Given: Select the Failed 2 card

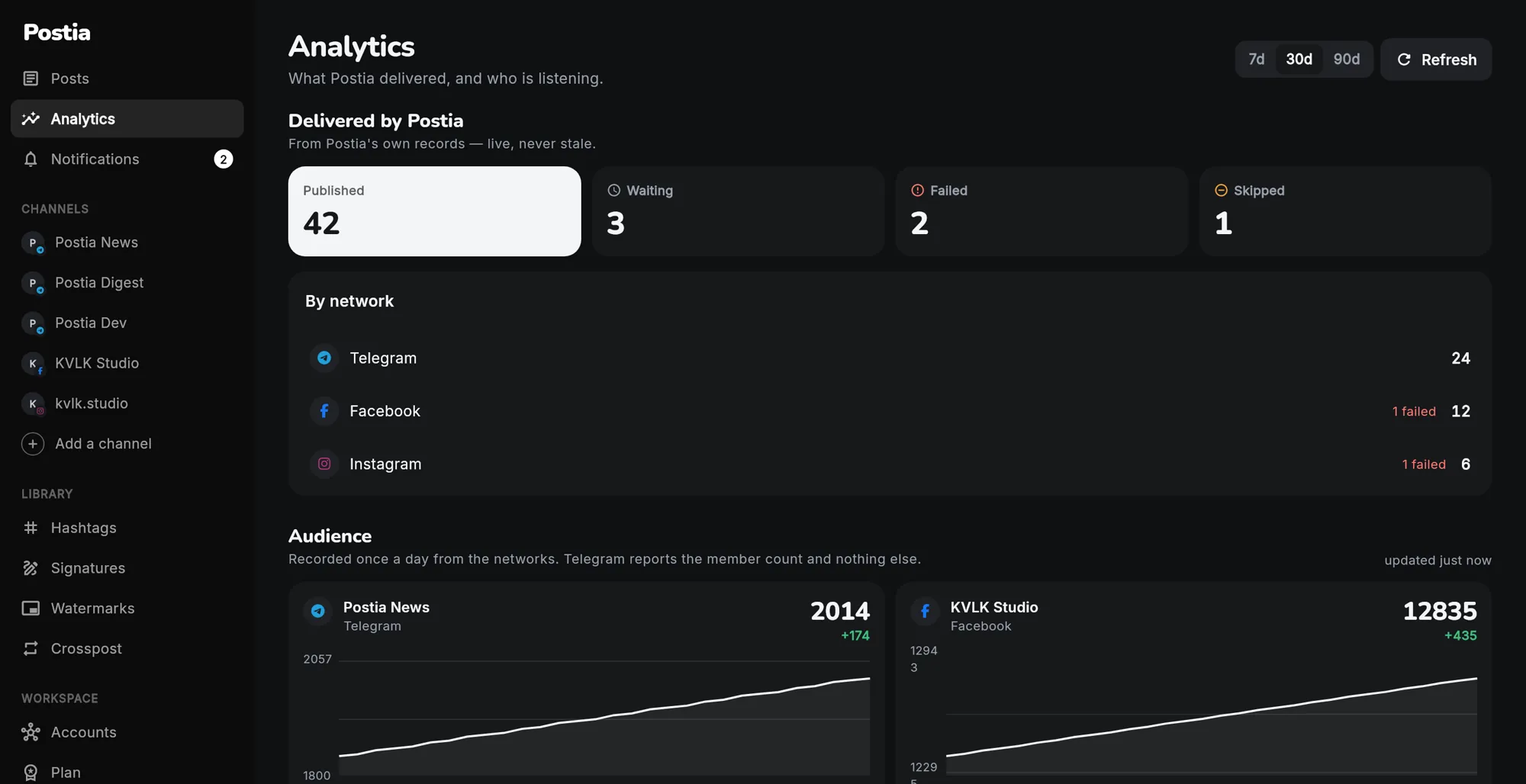Looking at the screenshot, I should (1041, 211).
